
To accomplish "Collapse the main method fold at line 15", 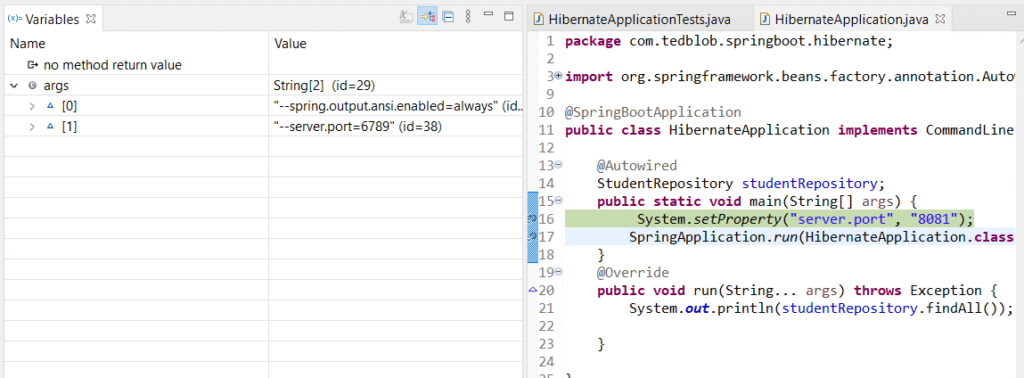I will point(558,201).
